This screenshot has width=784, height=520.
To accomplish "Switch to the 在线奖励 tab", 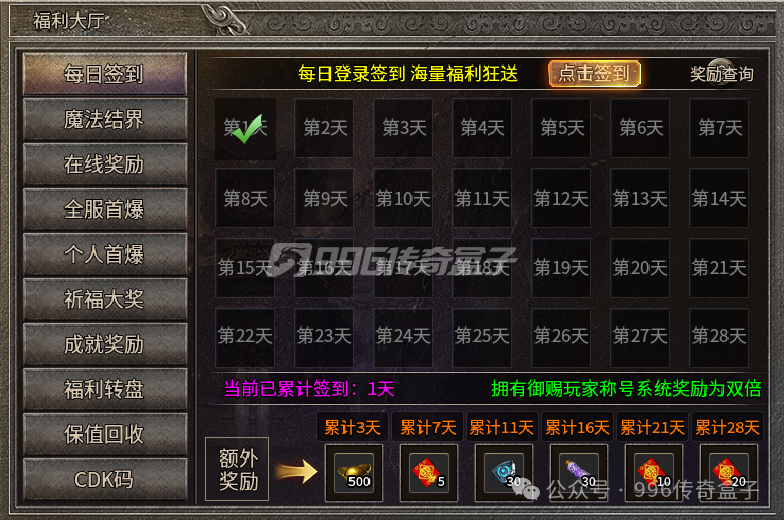I will click(104, 164).
